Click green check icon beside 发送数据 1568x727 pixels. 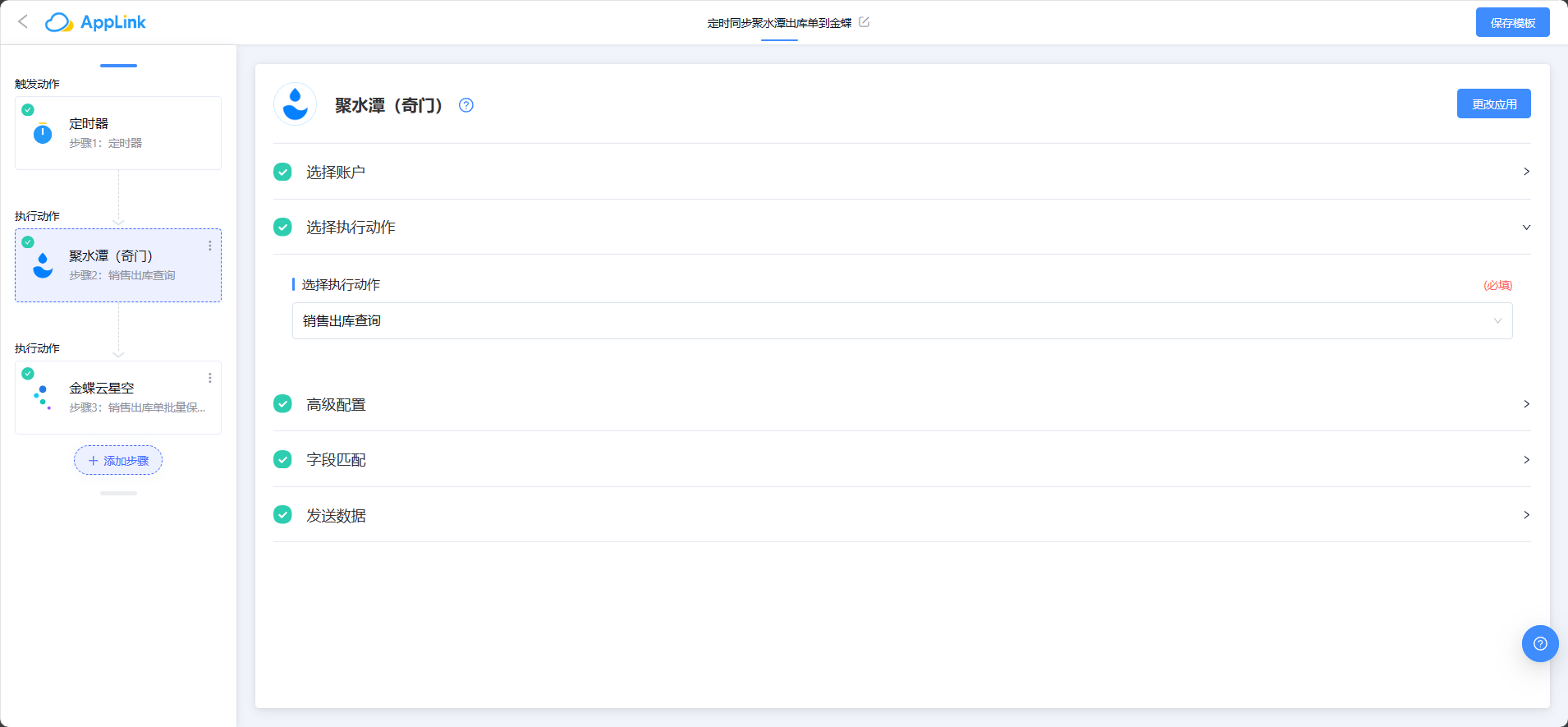tap(282, 515)
